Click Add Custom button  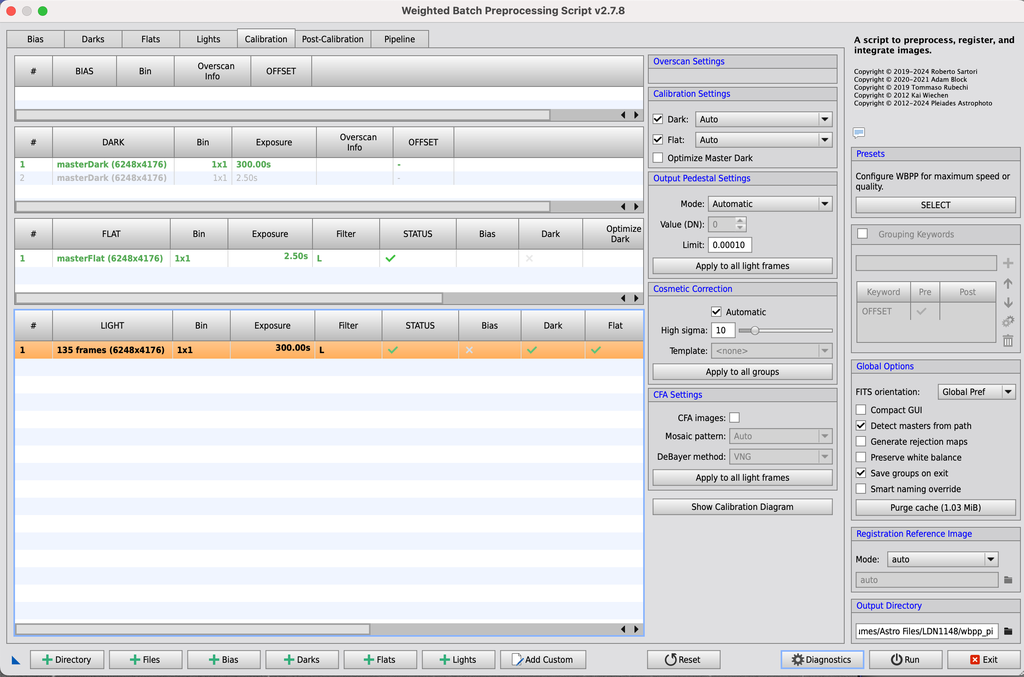543,659
